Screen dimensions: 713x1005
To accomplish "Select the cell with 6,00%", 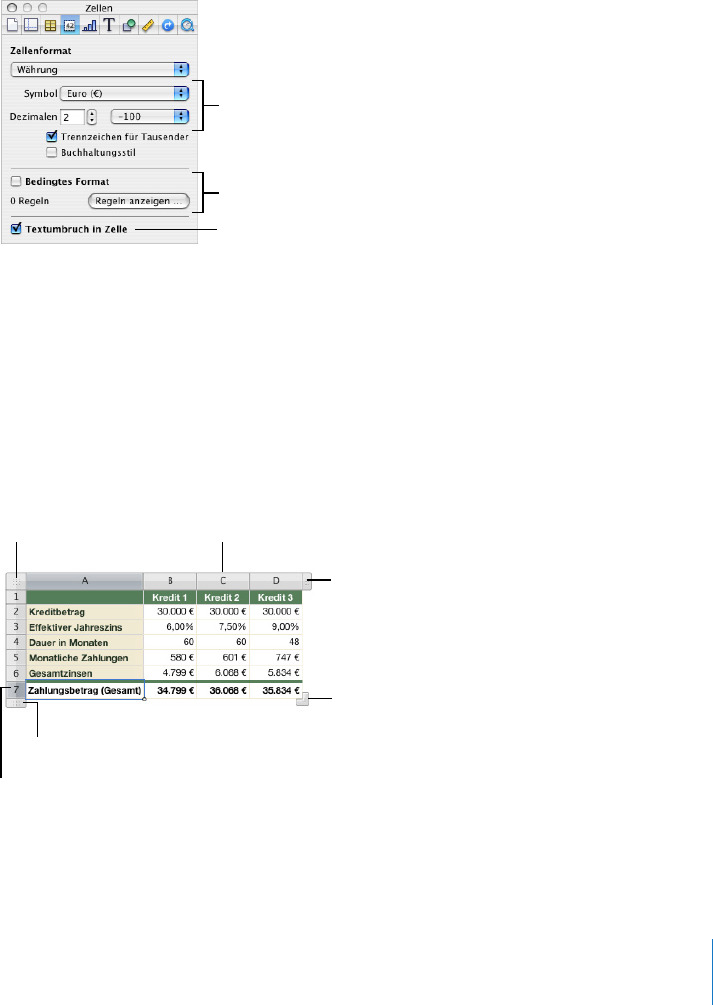I will click(170, 627).
